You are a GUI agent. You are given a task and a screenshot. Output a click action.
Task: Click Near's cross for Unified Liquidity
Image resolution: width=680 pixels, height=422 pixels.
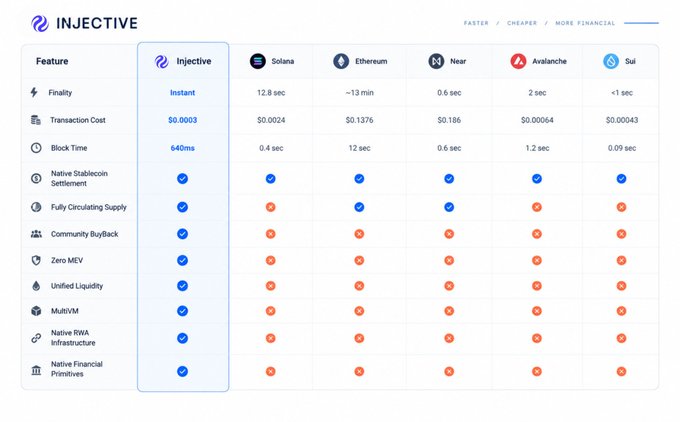pyautogui.click(x=449, y=286)
